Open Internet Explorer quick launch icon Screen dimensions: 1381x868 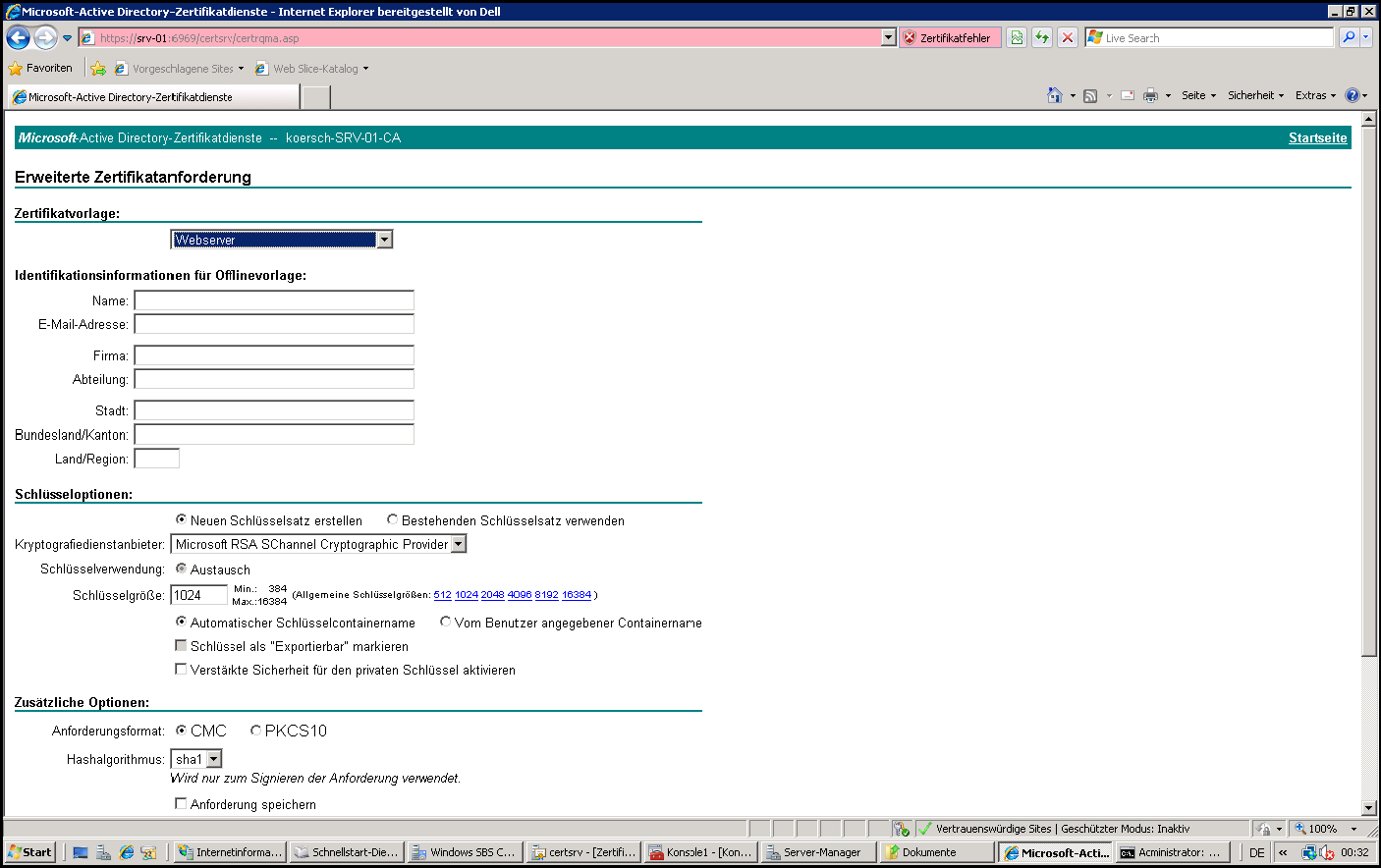pyautogui.click(x=126, y=852)
